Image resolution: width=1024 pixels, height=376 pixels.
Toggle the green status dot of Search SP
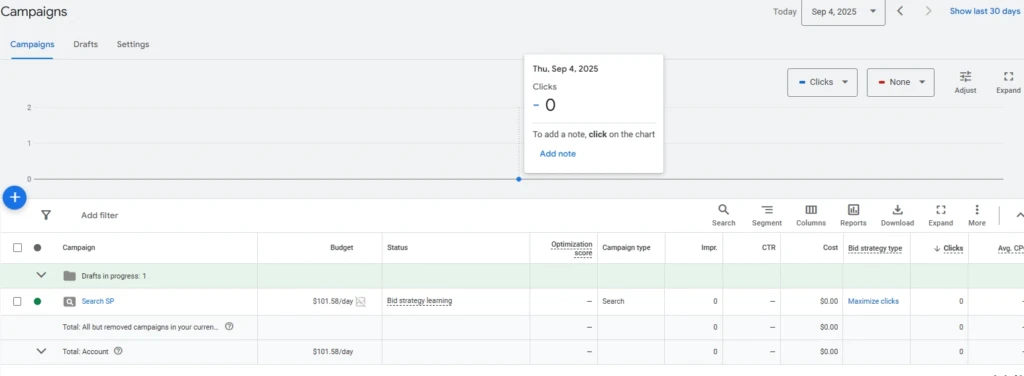click(37, 301)
